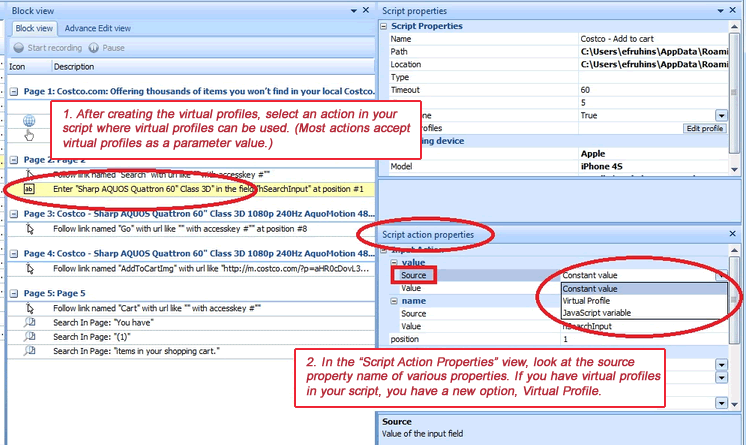
Task: Collapse the value property group
Action: tap(394, 263)
